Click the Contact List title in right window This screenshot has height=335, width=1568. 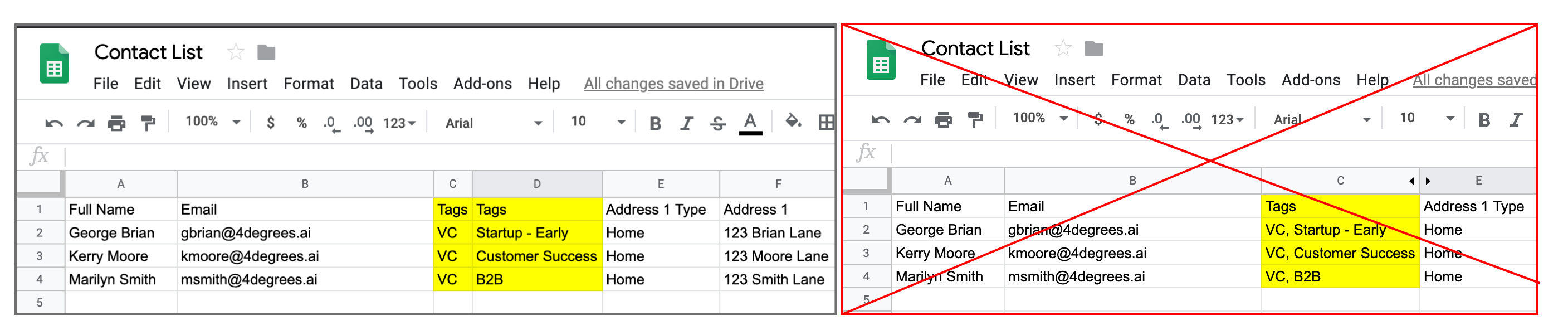click(x=975, y=48)
